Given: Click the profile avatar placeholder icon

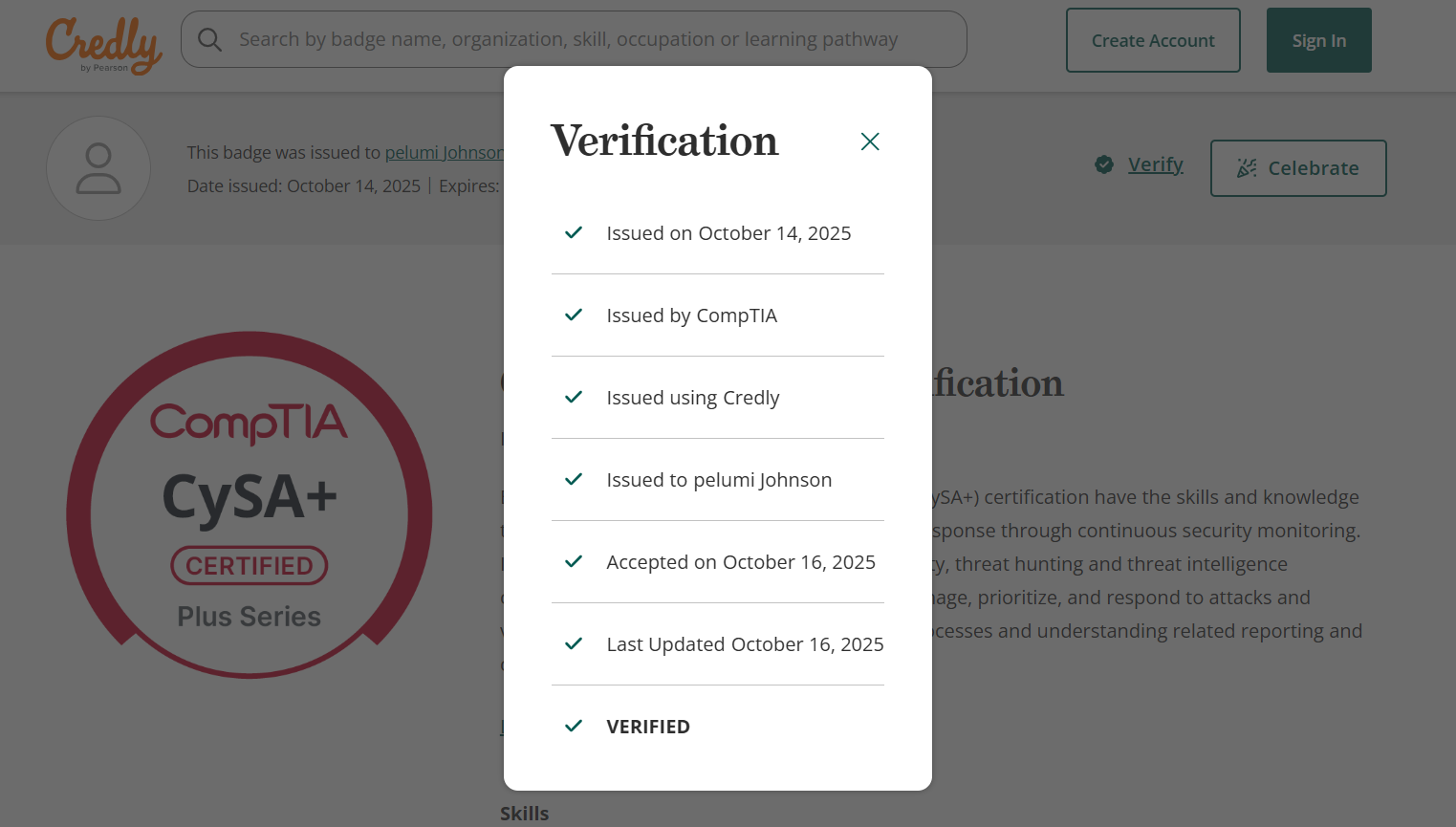Looking at the screenshot, I should tap(98, 167).
